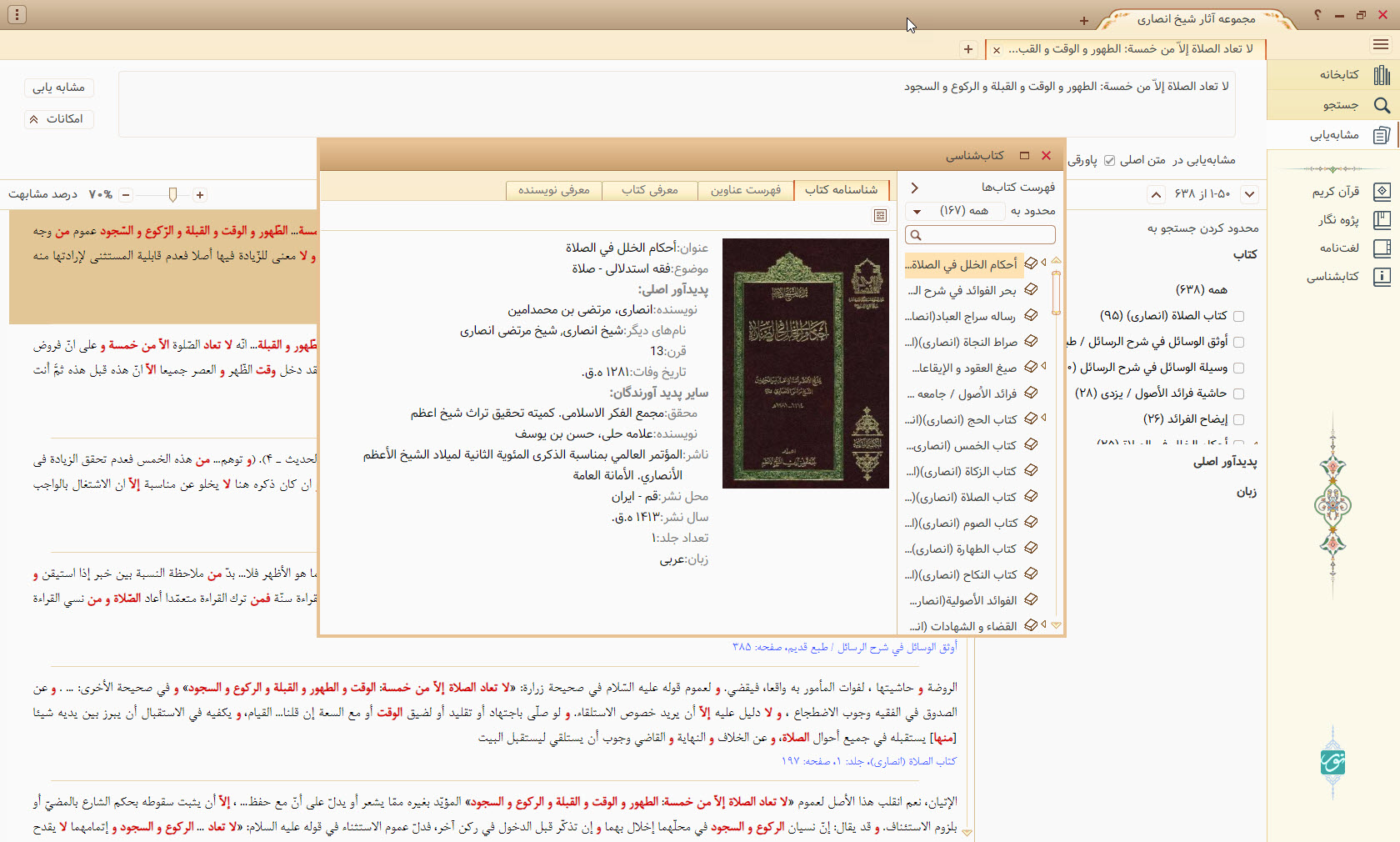
Task: Open the hamburger menu under the title bar
Action: point(1381,44)
